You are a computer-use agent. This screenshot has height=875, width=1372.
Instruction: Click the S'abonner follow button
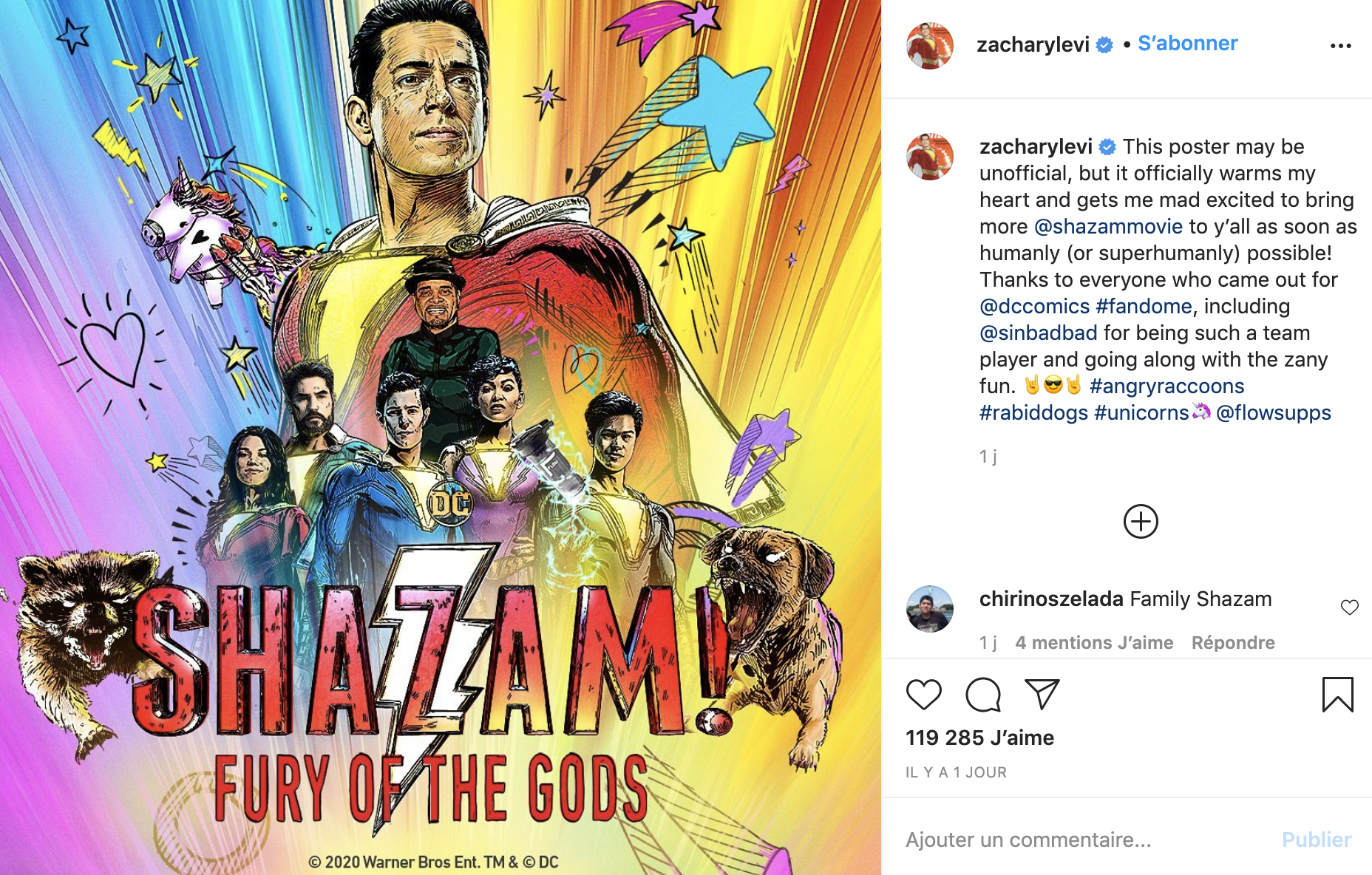1187,44
